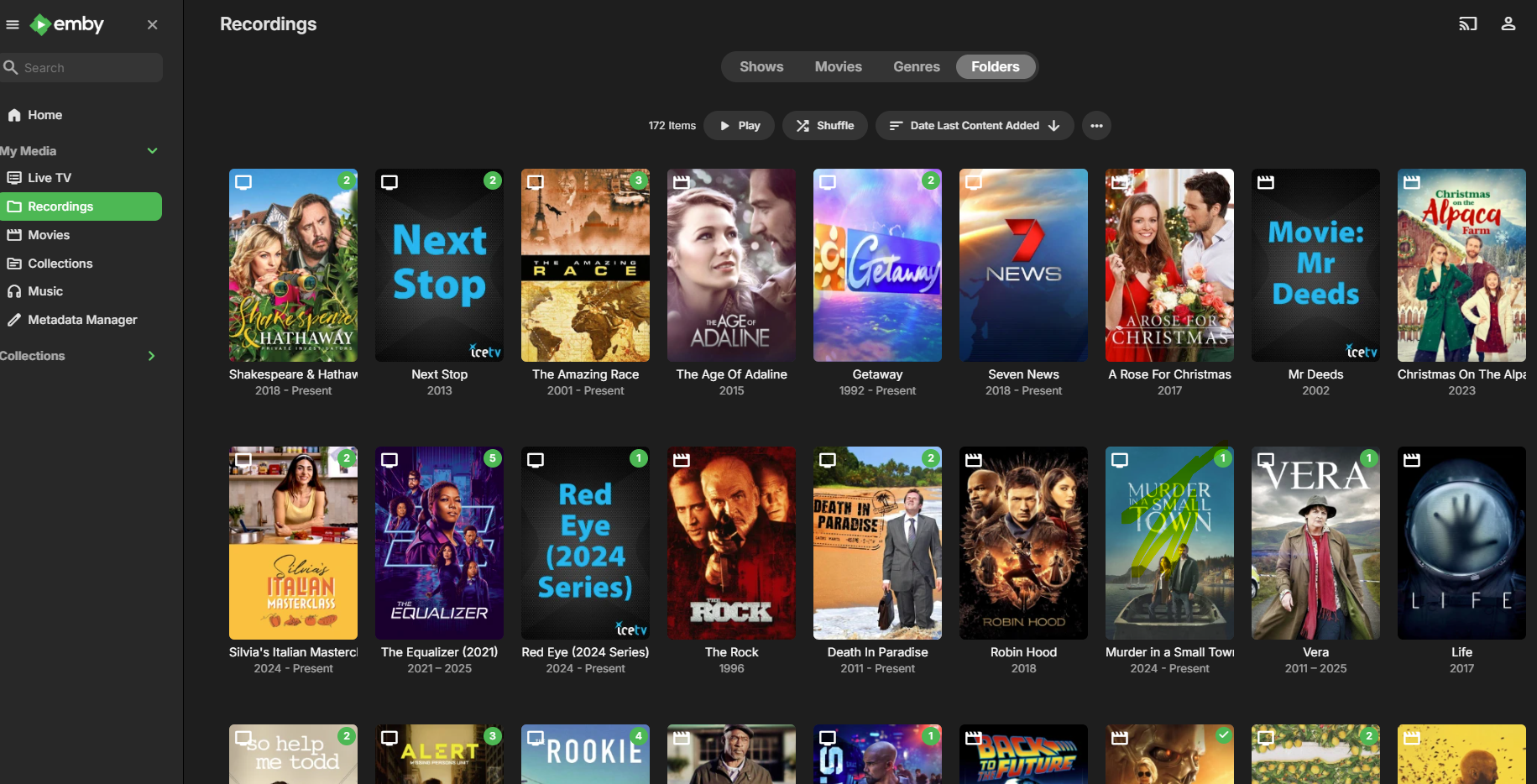Expand the Collections sidebar section
Image resolution: width=1537 pixels, height=784 pixels.
pos(152,356)
